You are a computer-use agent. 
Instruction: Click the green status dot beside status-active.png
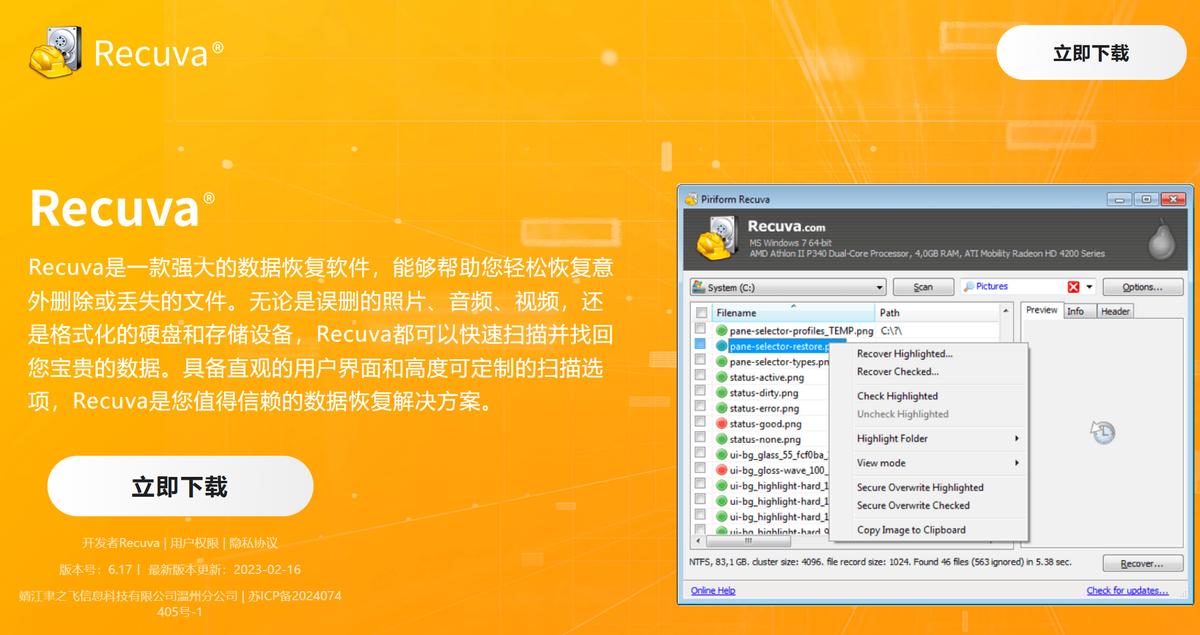pyautogui.click(x=723, y=378)
